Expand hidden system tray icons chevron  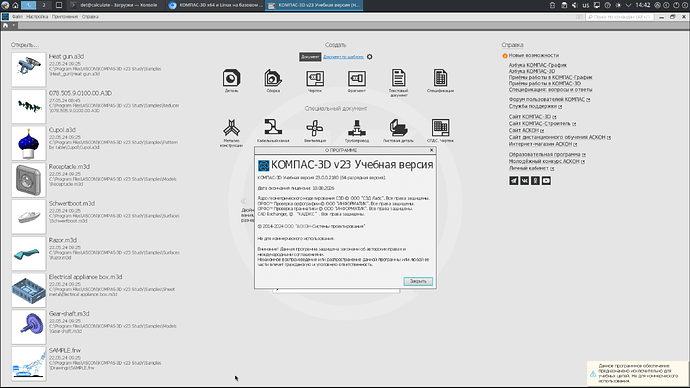pyautogui.click(x=628, y=5)
